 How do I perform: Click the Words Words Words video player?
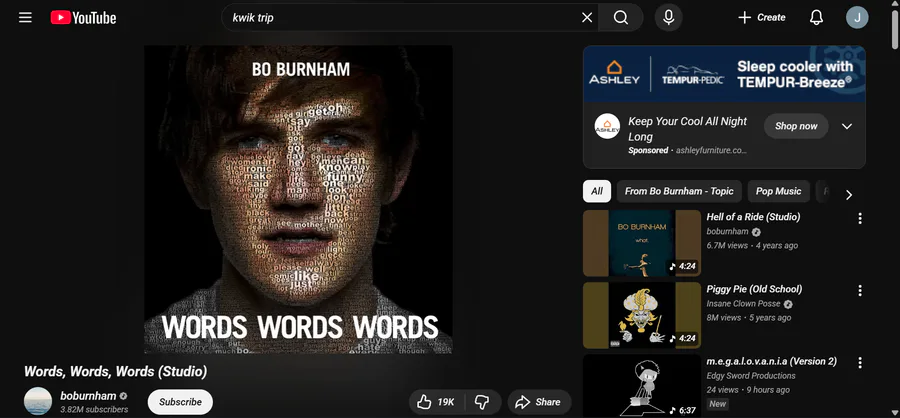[298, 199]
